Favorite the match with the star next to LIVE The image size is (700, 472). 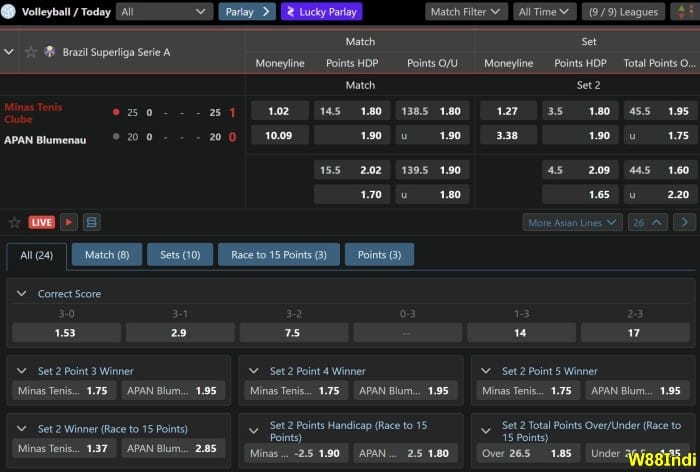[15, 222]
